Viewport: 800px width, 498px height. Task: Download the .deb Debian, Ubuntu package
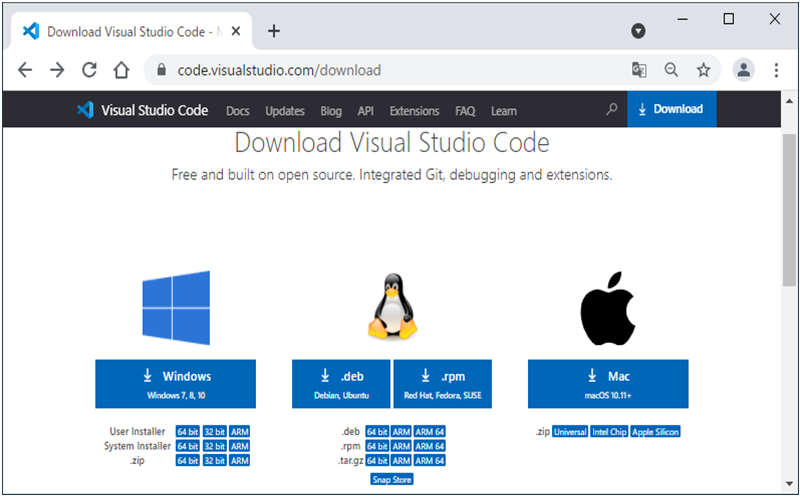(341, 384)
